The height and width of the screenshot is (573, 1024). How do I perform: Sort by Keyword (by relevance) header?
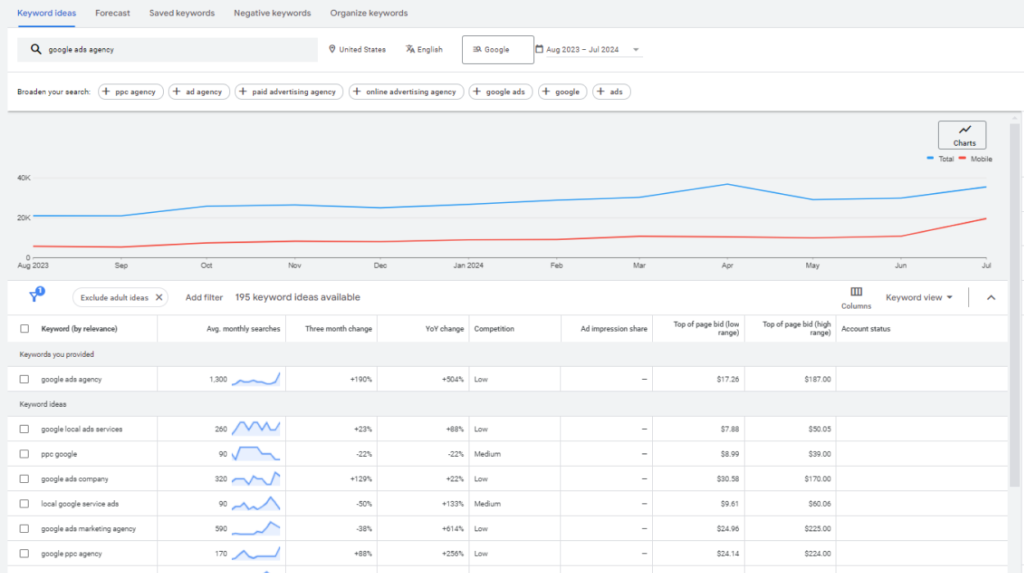coord(79,329)
